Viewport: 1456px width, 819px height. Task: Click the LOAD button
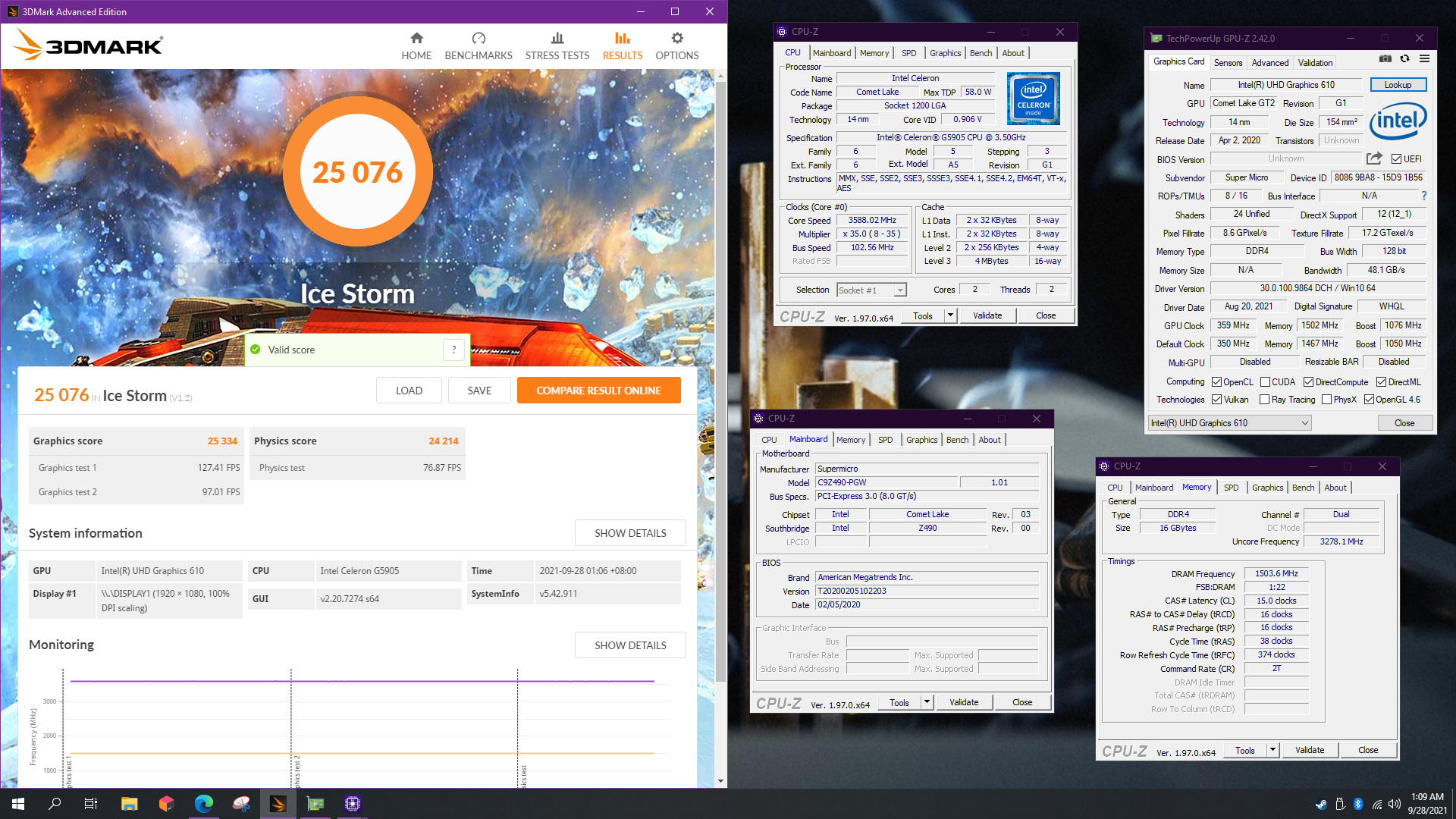[409, 391]
